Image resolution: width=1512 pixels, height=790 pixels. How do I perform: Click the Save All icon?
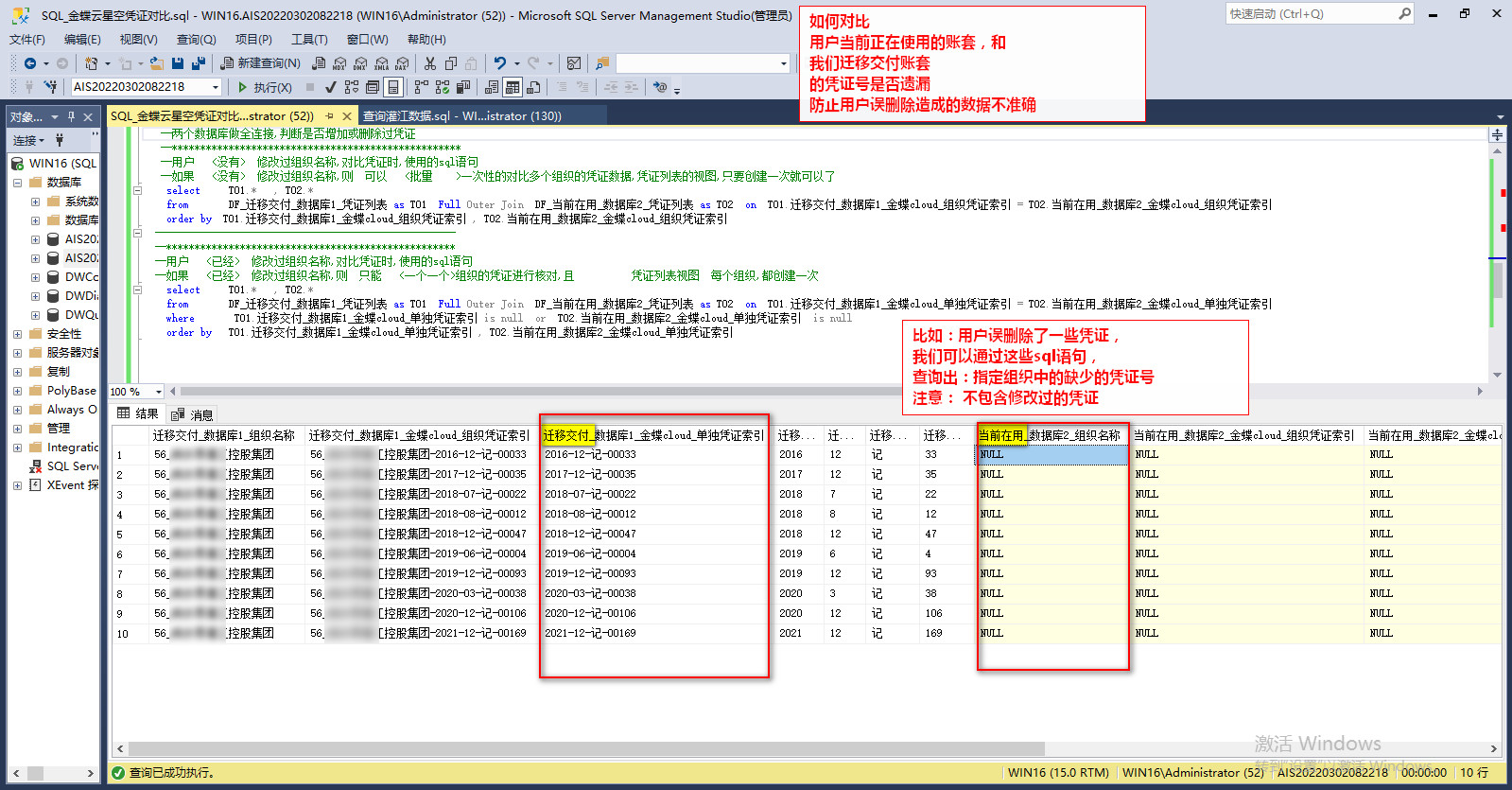198,63
